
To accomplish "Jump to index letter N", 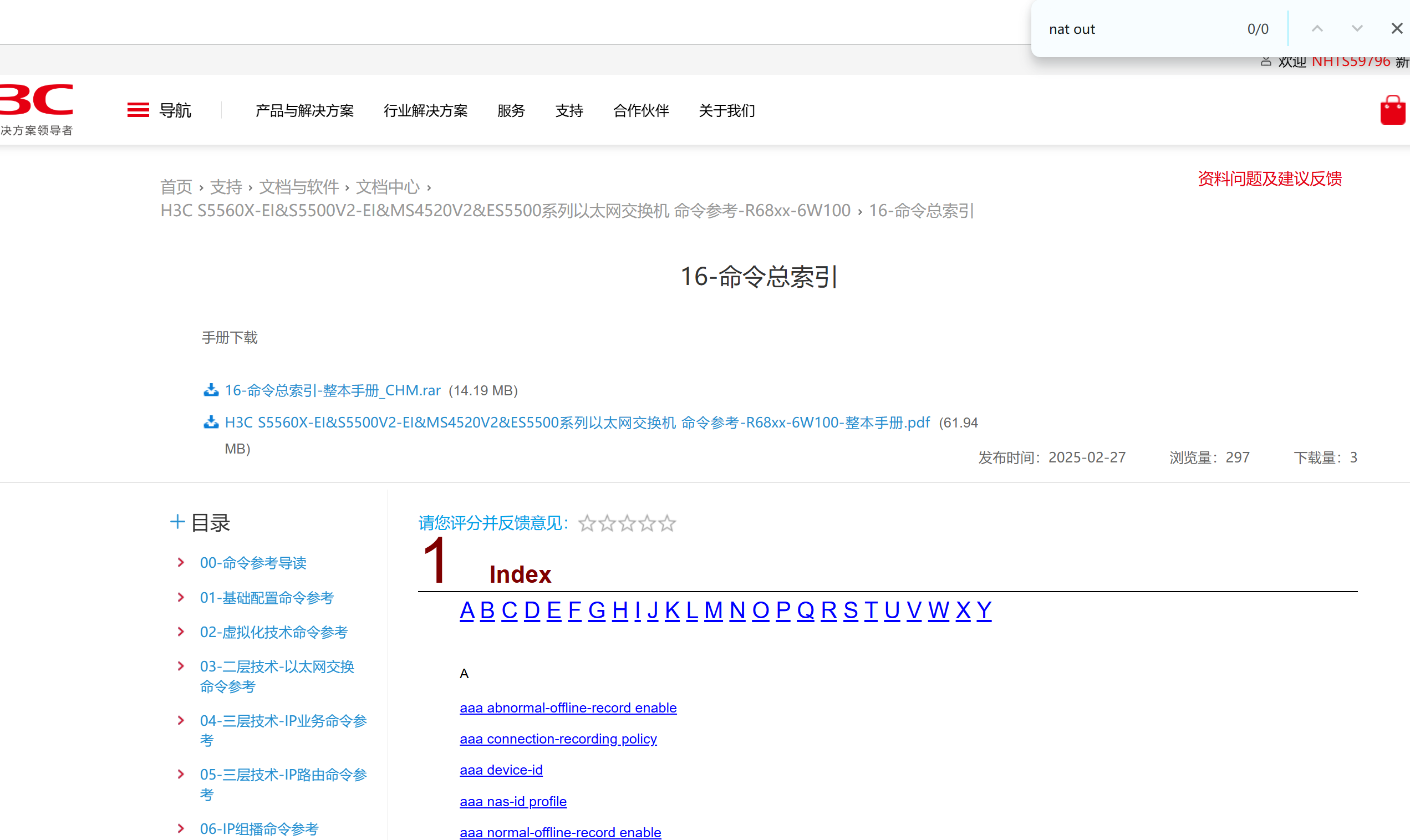I will click(x=737, y=610).
